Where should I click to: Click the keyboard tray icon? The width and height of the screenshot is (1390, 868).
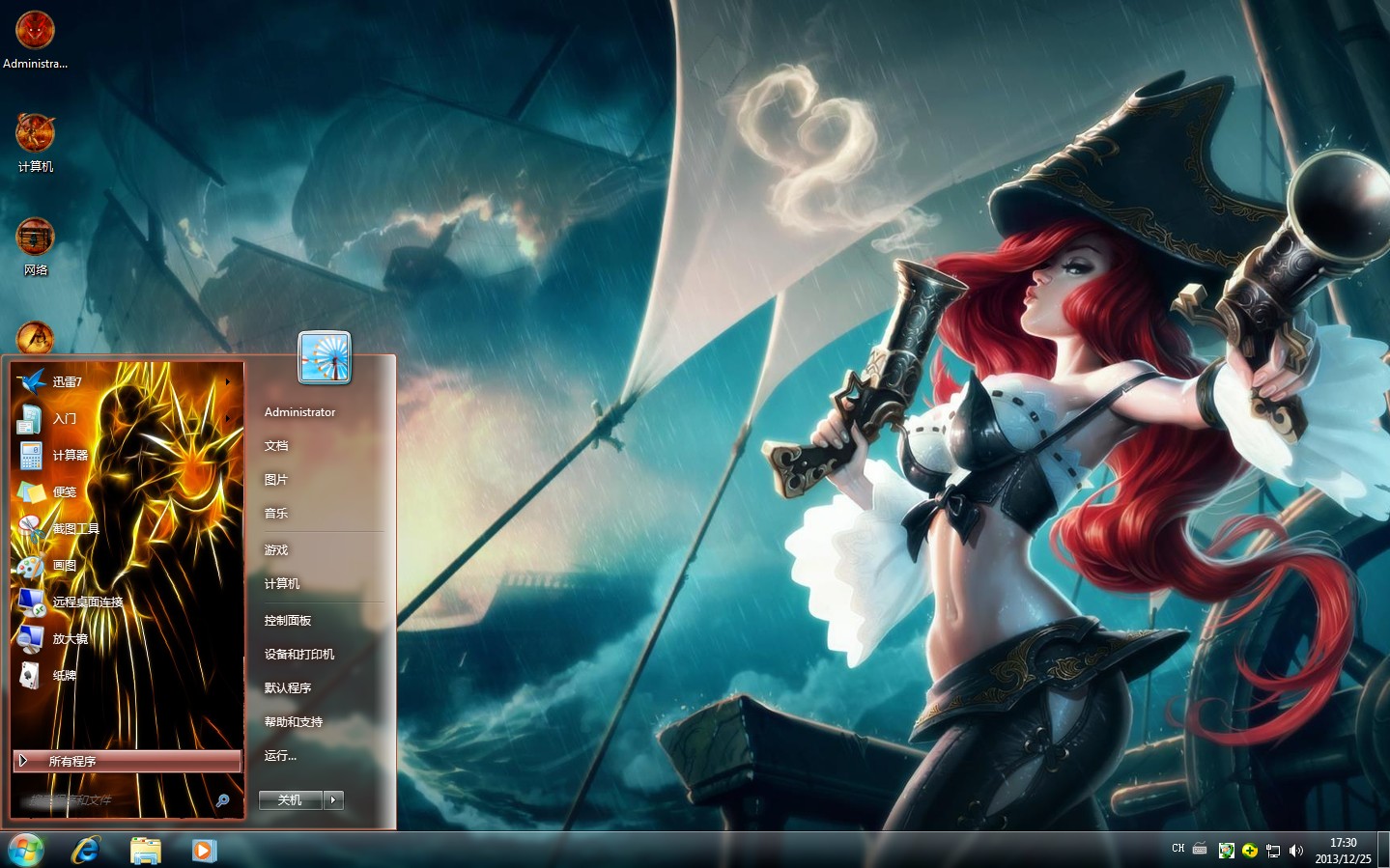pyautogui.click(x=1200, y=850)
